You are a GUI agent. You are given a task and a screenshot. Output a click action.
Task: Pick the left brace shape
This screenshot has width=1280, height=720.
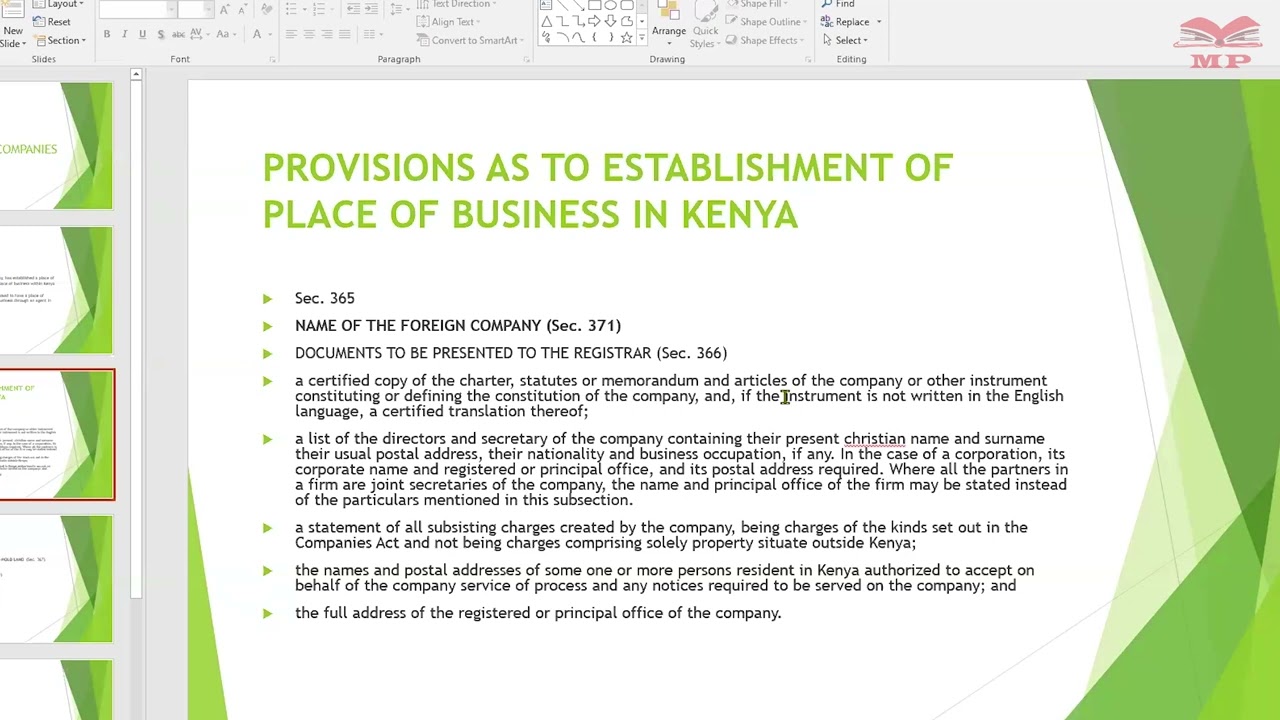tap(595, 38)
